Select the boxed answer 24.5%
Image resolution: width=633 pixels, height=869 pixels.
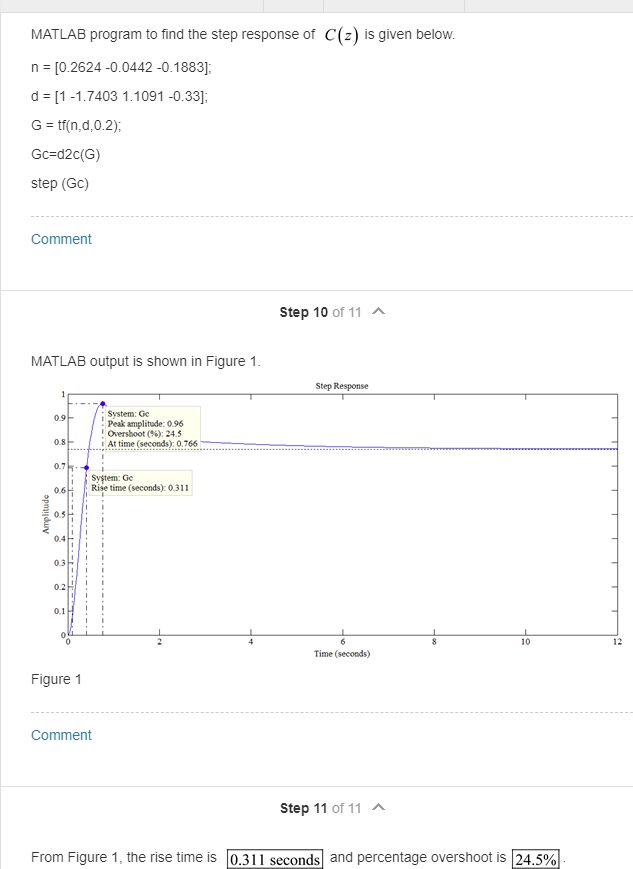click(535, 859)
